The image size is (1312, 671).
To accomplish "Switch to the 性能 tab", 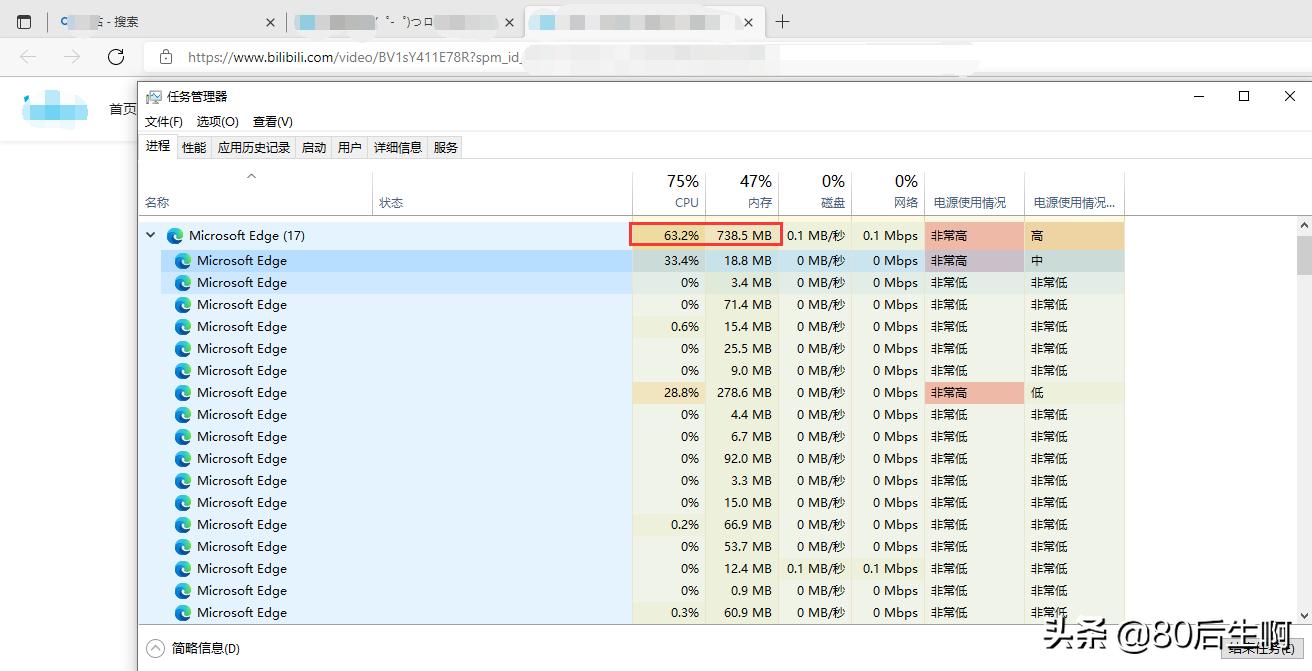I will [194, 148].
